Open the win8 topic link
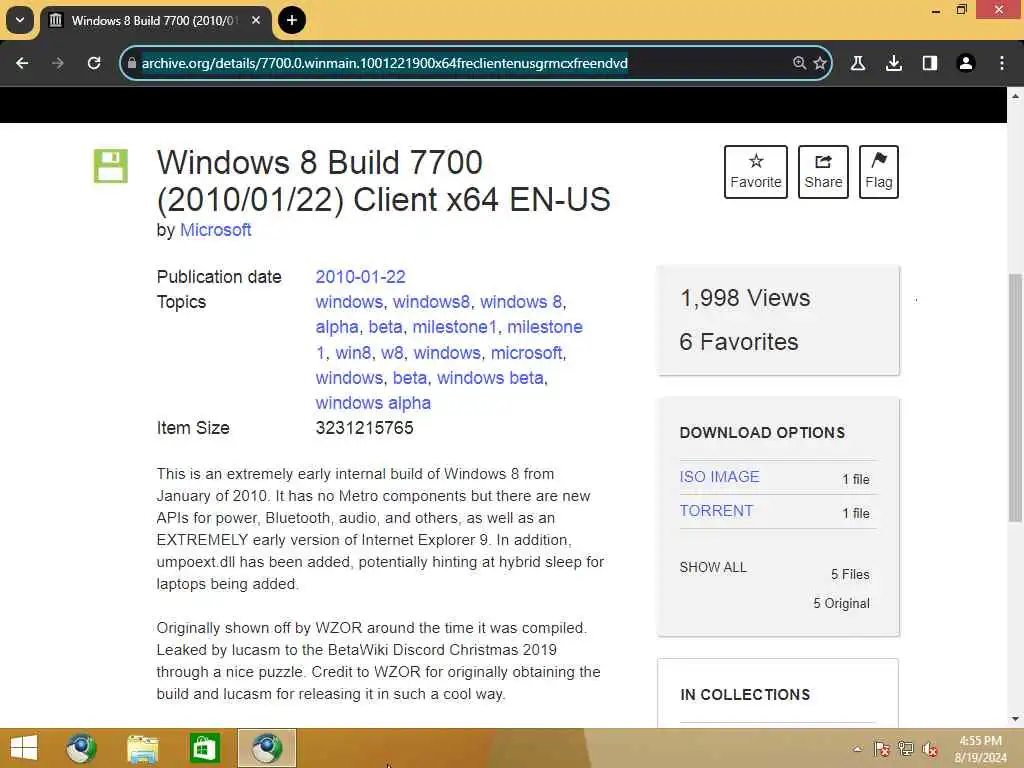Image resolution: width=1024 pixels, height=768 pixels. click(353, 353)
